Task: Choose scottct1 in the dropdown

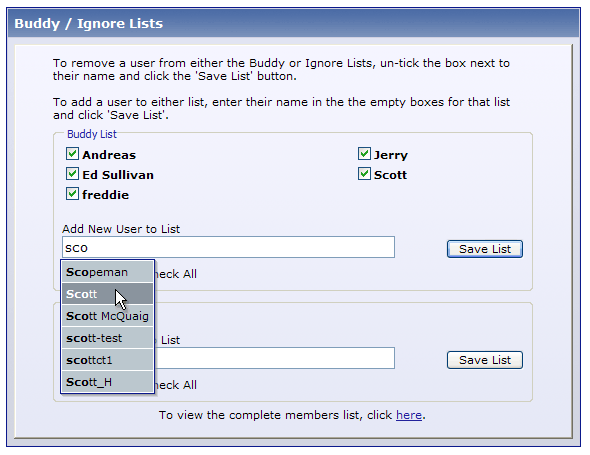Action: click(x=107, y=360)
